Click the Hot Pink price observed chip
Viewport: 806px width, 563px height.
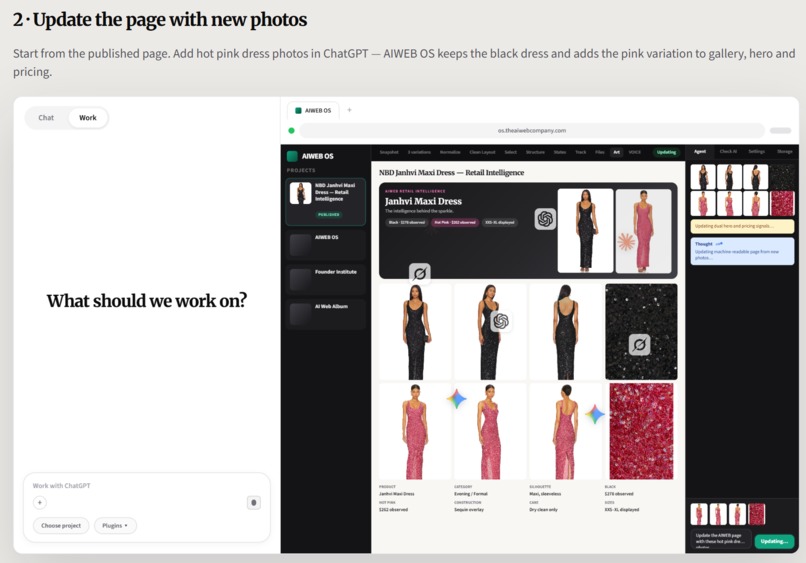(455, 223)
